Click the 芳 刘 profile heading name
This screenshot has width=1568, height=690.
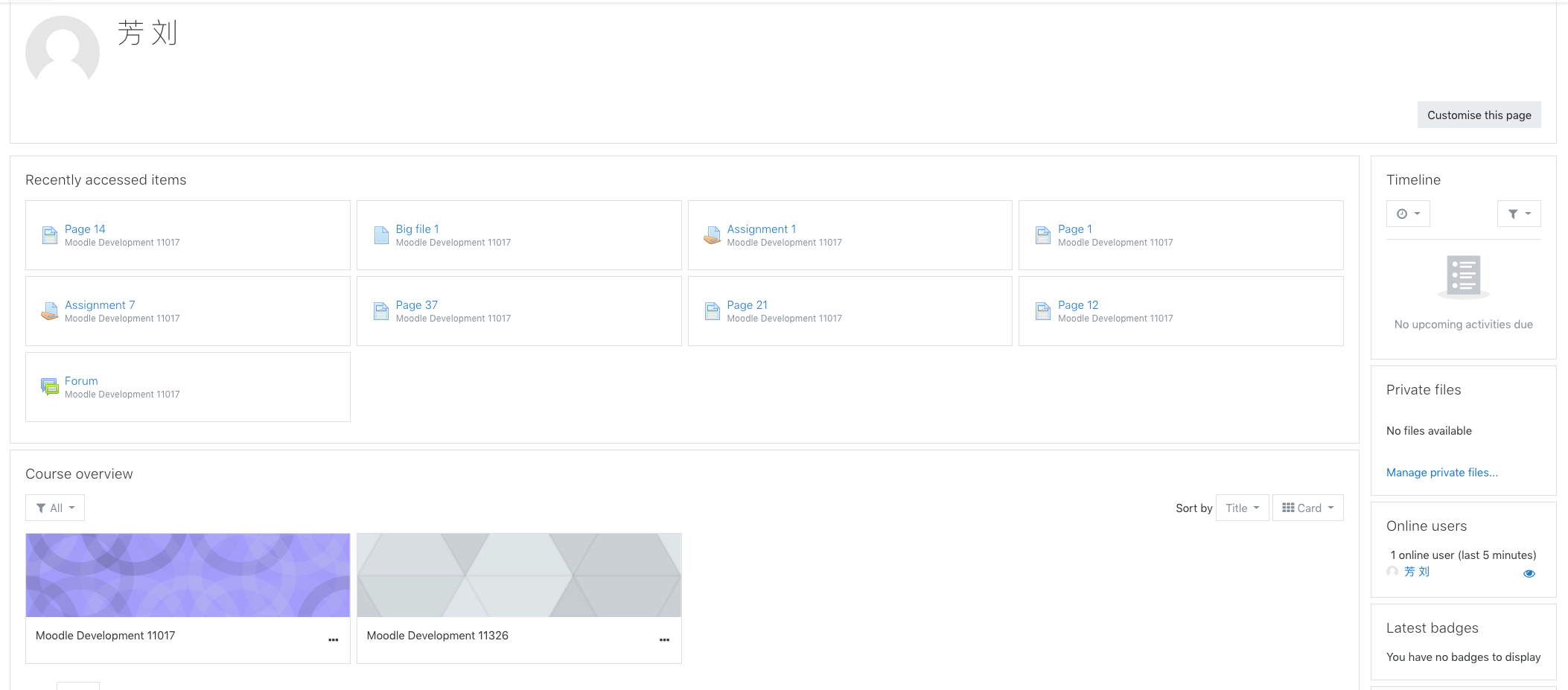[x=147, y=33]
